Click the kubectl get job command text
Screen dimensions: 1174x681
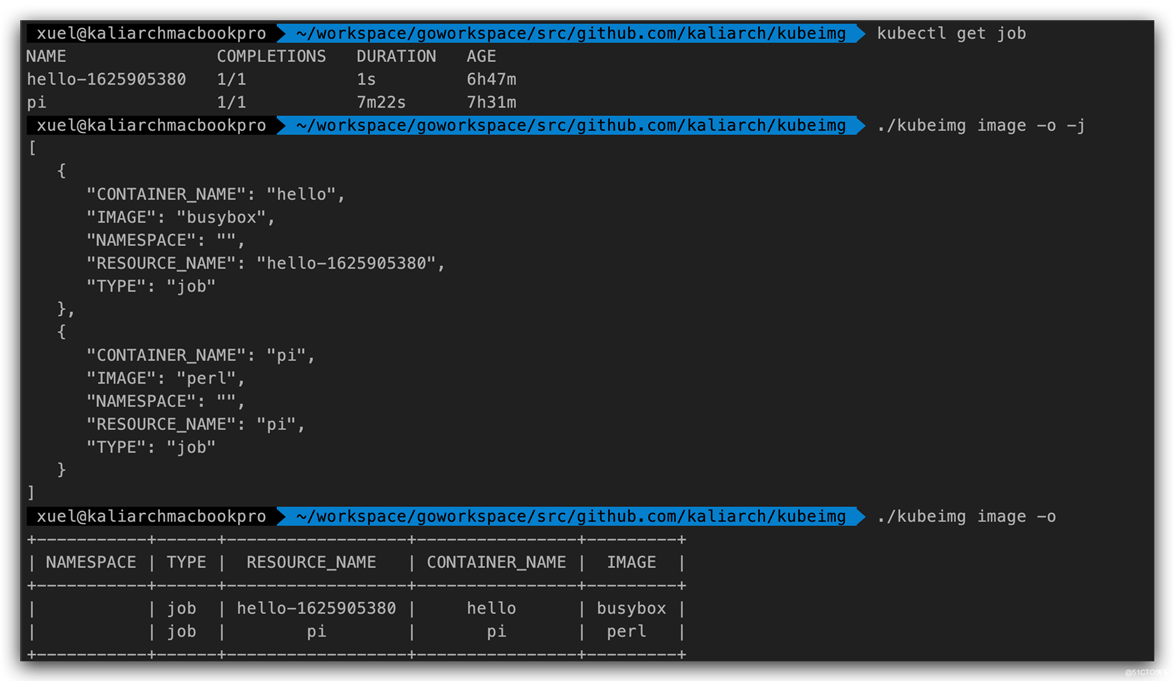click(951, 34)
